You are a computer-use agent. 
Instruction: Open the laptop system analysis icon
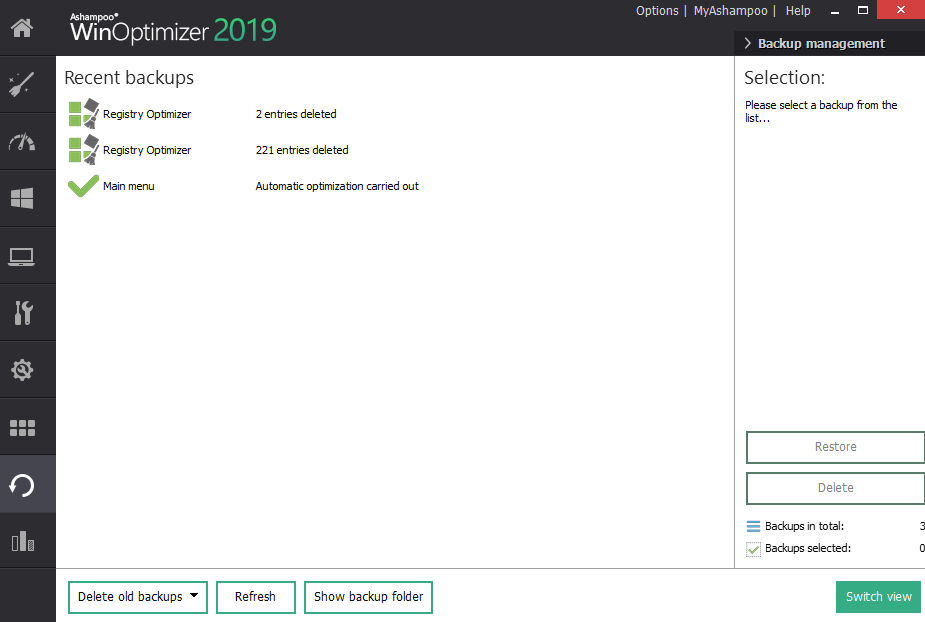click(x=22, y=256)
